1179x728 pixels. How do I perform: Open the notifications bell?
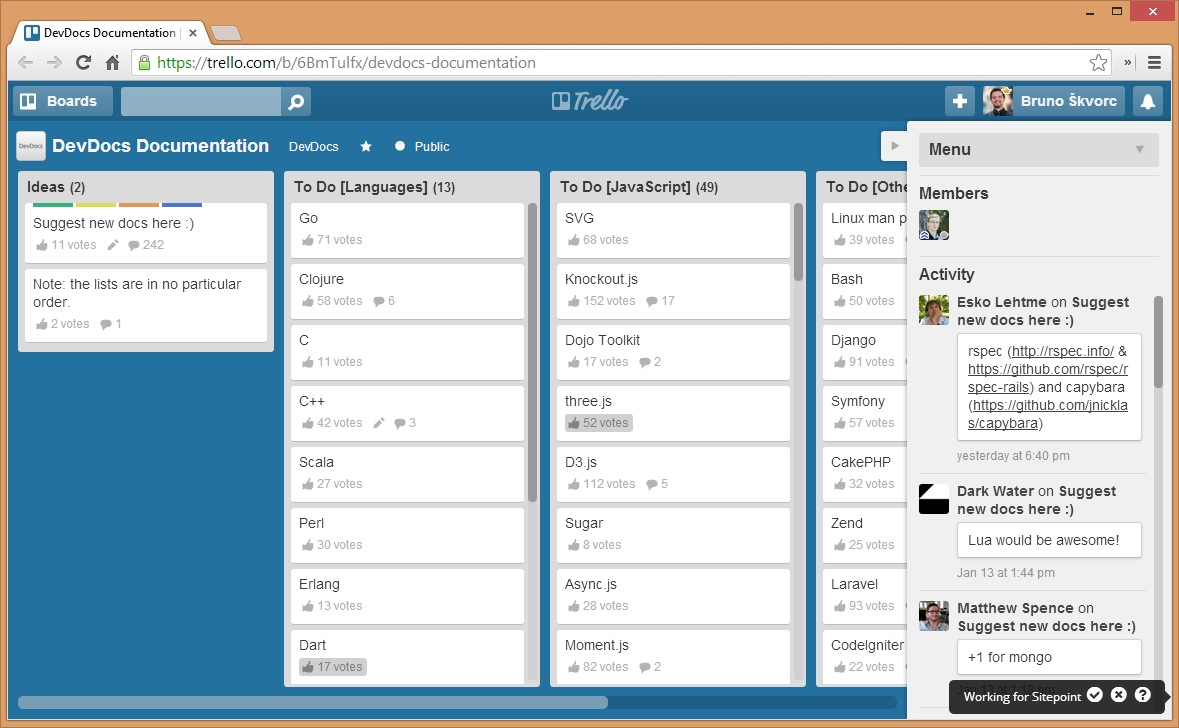[x=1147, y=101]
